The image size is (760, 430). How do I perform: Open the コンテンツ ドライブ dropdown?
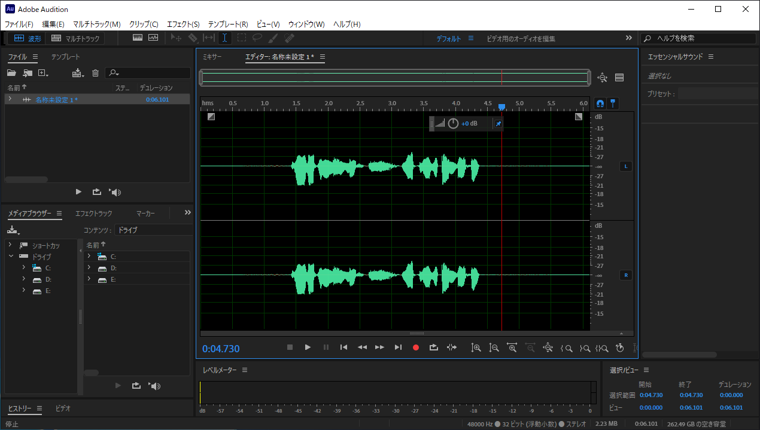[x=153, y=230]
